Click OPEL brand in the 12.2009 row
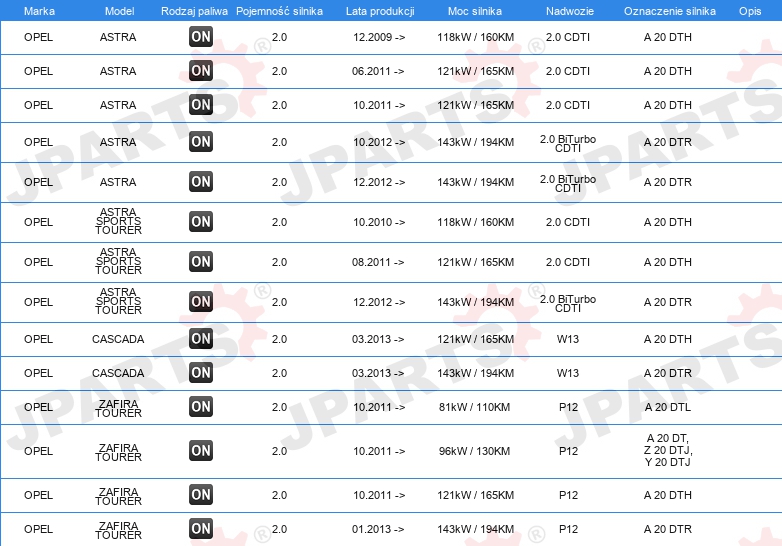Screen dimensions: 782x546 coord(38,37)
